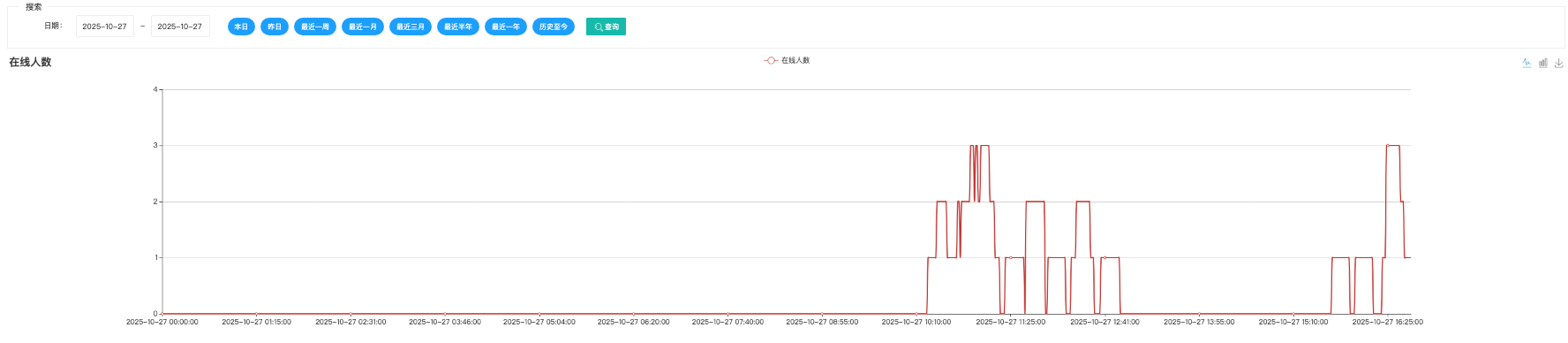Click x-axis label 2025-10-27 10:10:00
This screenshot has width=1568, height=343.
(916, 322)
